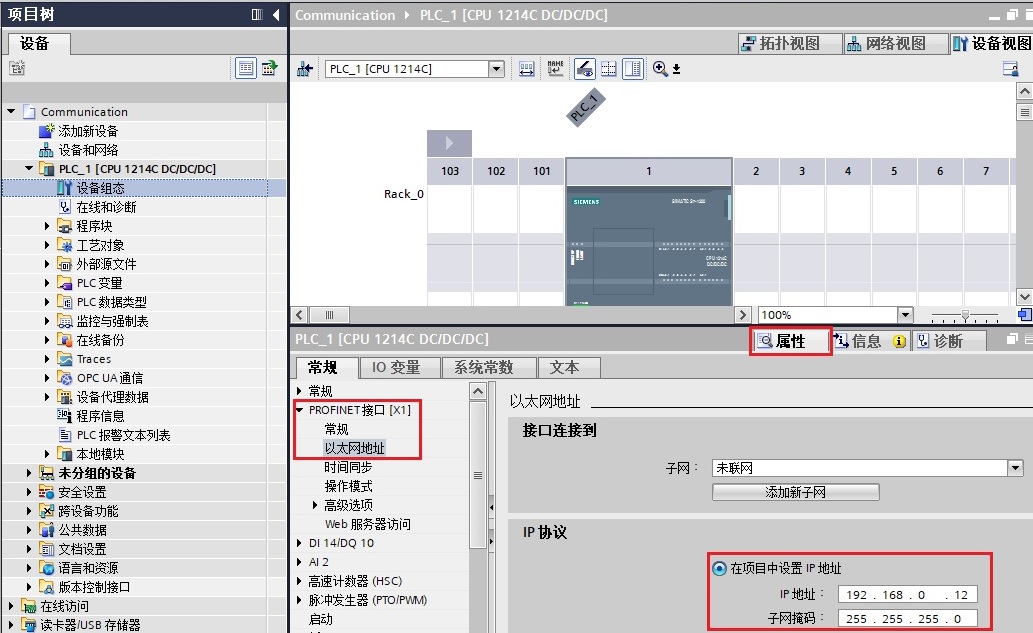Image resolution: width=1033 pixels, height=633 pixels.
Task: Expand the 程序块 folder
Action: [46, 226]
